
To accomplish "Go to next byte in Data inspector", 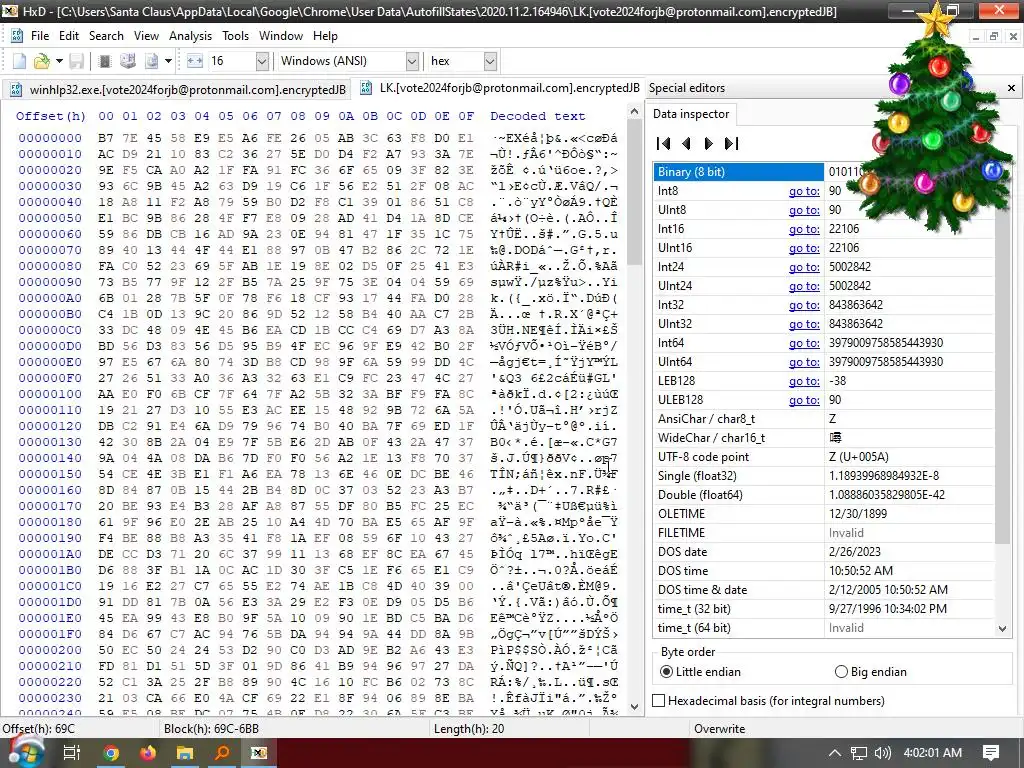I will tap(709, 143).
